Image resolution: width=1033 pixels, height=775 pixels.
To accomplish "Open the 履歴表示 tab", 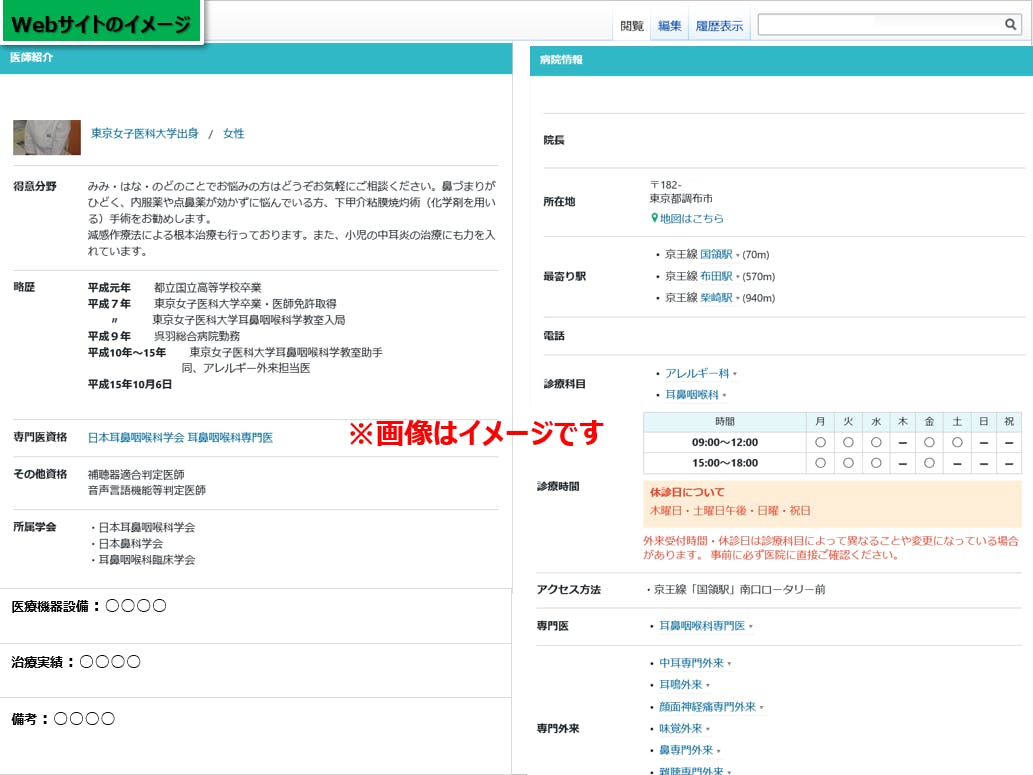I will (719, 26).
